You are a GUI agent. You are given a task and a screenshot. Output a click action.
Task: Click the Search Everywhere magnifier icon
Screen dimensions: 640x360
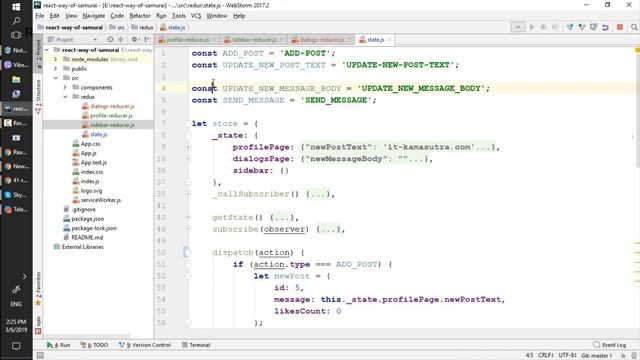[x=634, y=27]
